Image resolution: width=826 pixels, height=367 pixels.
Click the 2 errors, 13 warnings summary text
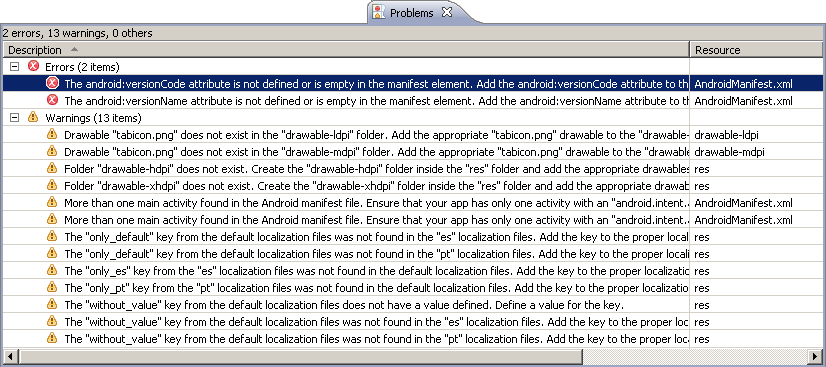(77, 33)
